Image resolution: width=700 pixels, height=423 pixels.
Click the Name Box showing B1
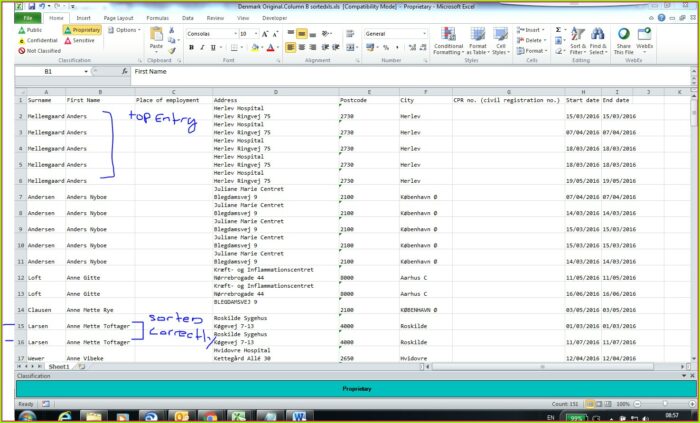48,71
